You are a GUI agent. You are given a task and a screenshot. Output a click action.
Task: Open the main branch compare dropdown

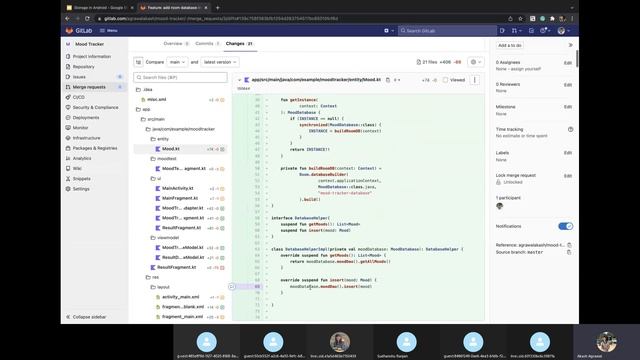177,62
